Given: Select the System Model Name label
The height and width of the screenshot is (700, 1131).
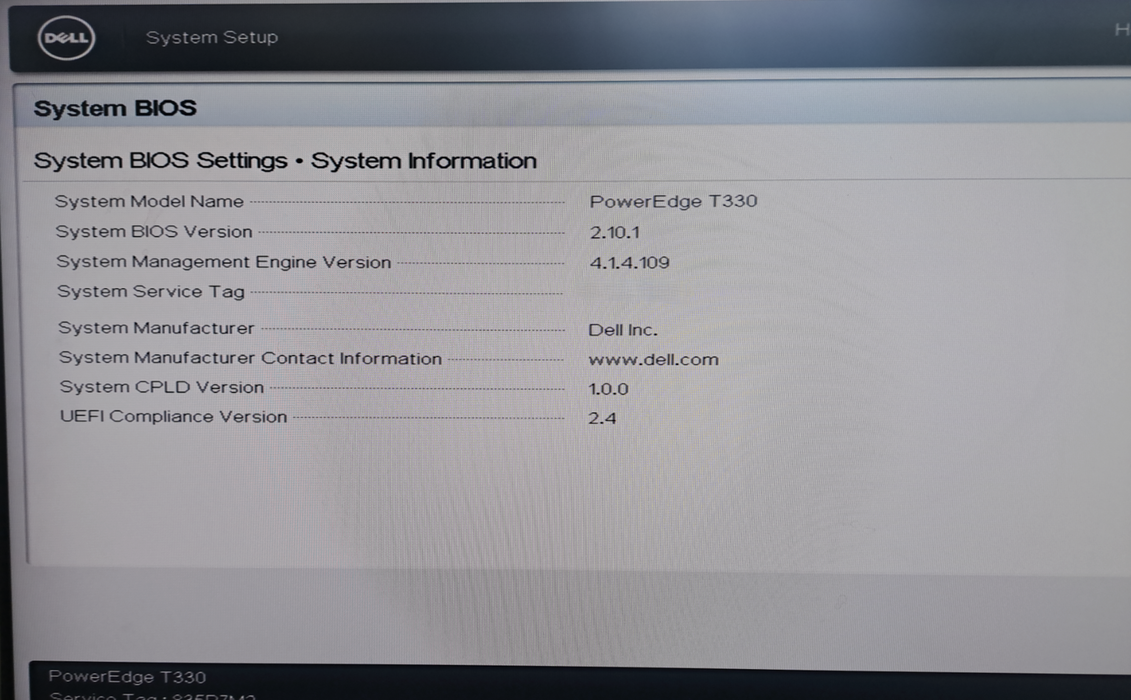Looking at the screenshot, I should pos(149,201).
